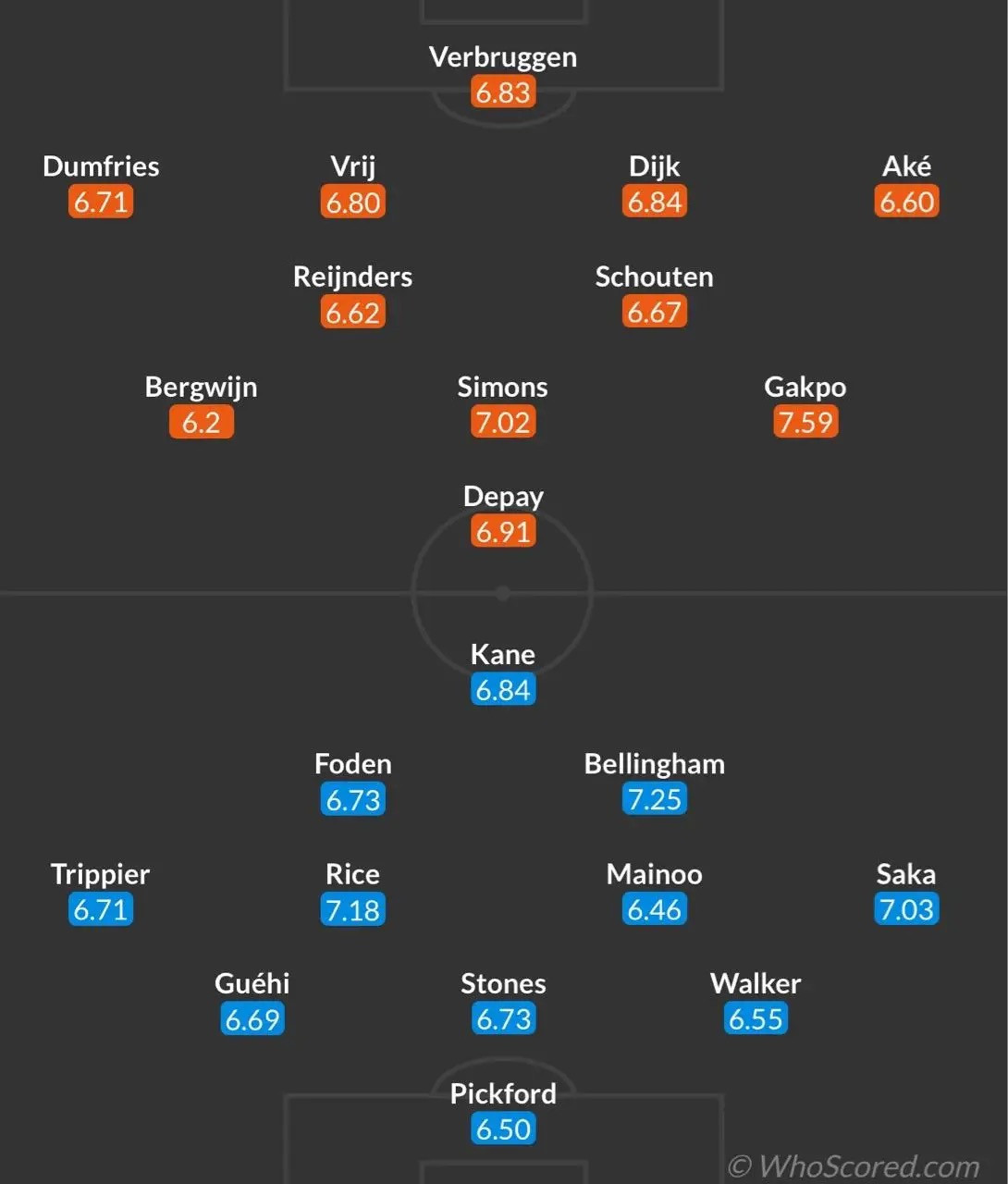The height and width of the screenshot is (1184, 1008).
Task: Click on Dumfries player name
Action: (101, 166)
